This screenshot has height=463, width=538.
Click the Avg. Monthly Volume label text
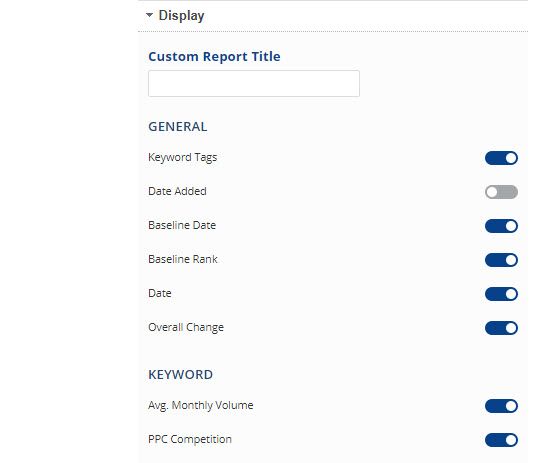pos(201,405)
